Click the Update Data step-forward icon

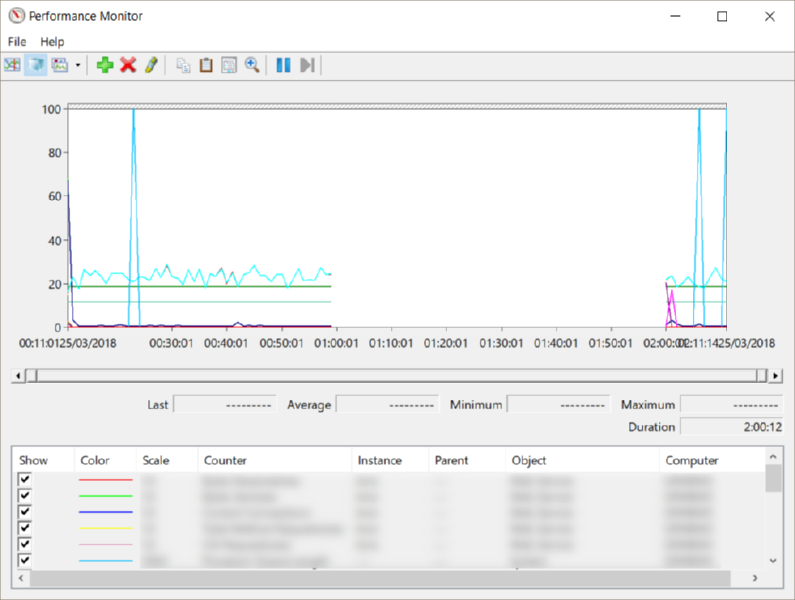(307, 65)
